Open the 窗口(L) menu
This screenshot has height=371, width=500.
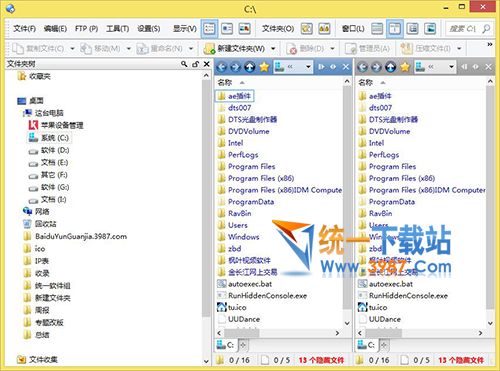pos(353,29)
